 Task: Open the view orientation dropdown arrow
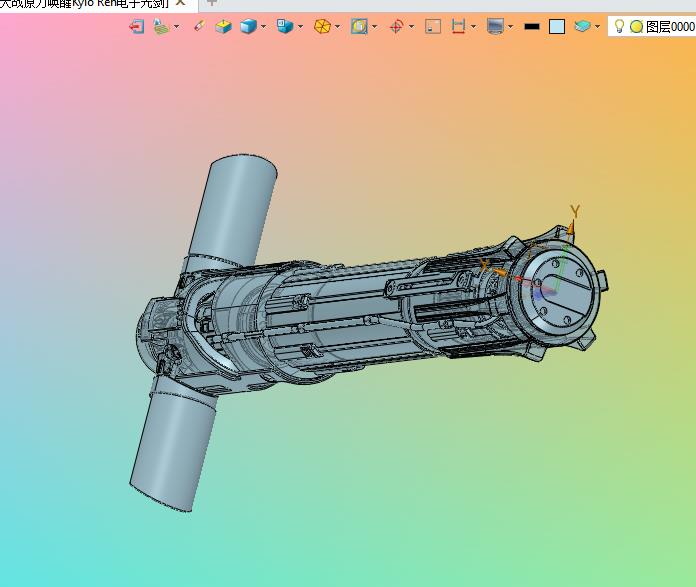click(301, 27)
